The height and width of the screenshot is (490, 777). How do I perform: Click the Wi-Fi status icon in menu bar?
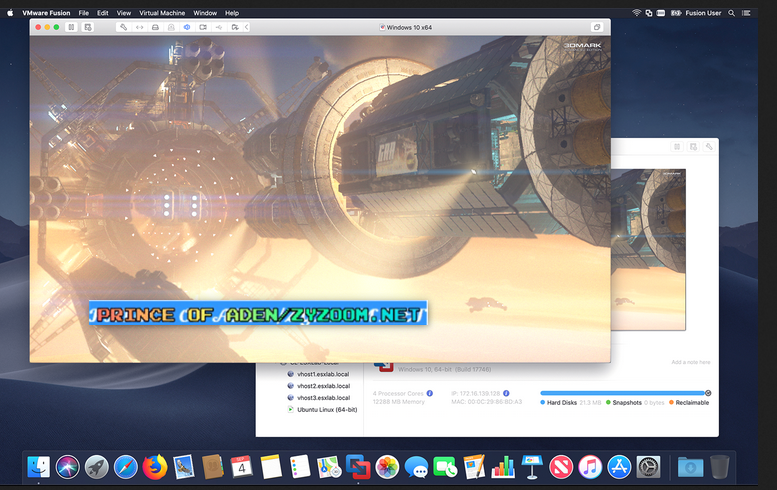637,13
